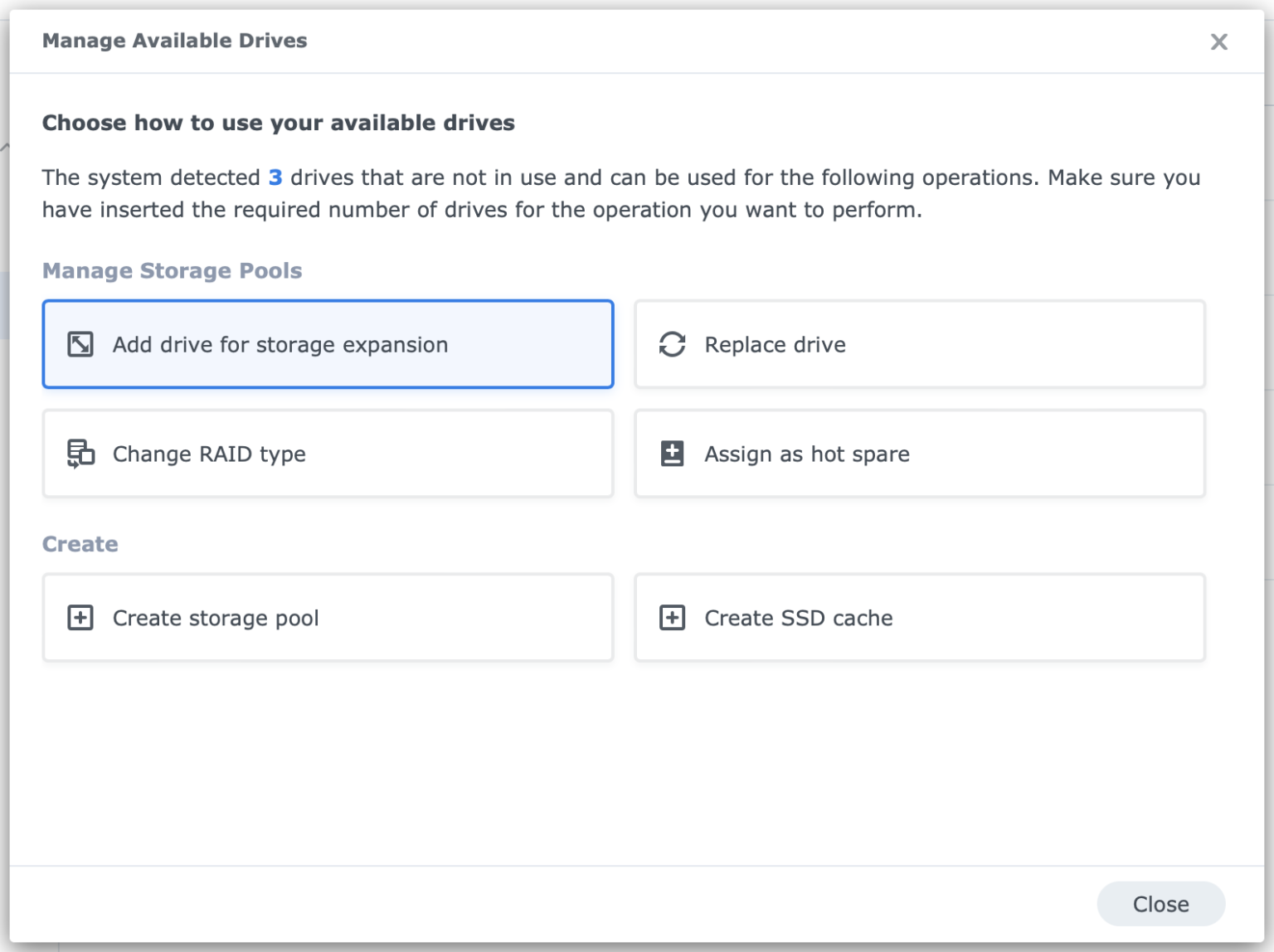
Task: Select Create SSD cache
Action: pyautogui.click(x=919, y=618)
